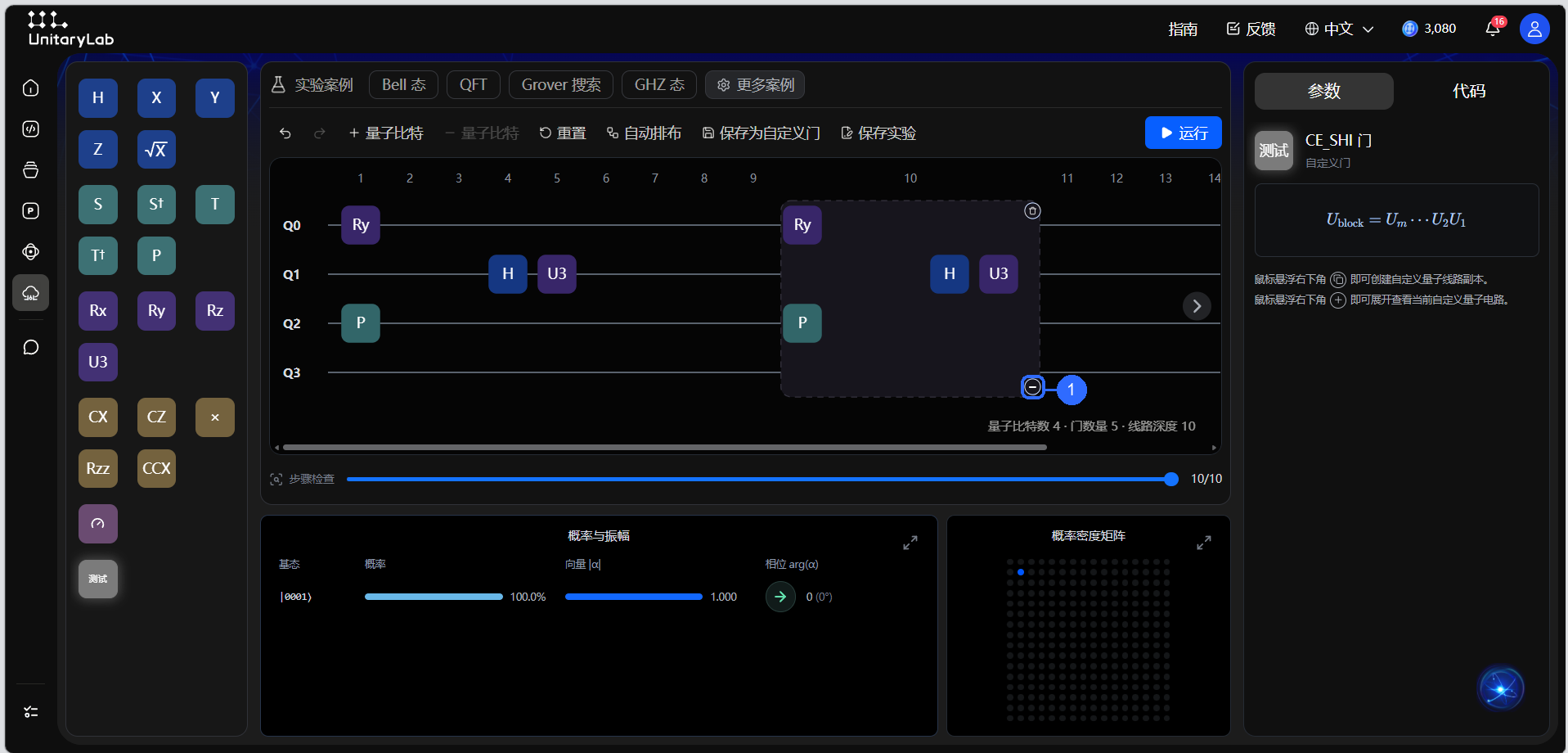Click the undo arrow in the toolbar
This screenshot has width=1568, height=753.
click(x=285, y=133)
